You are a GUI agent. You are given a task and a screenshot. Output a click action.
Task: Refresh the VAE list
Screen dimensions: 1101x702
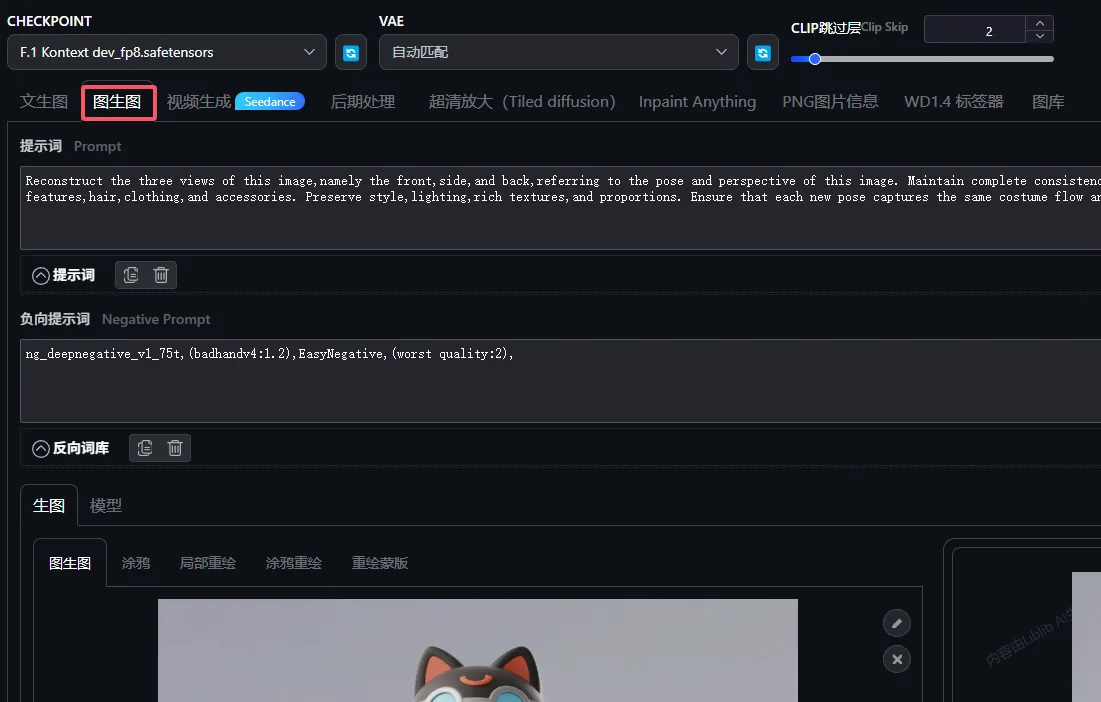(x=763, y=53)
